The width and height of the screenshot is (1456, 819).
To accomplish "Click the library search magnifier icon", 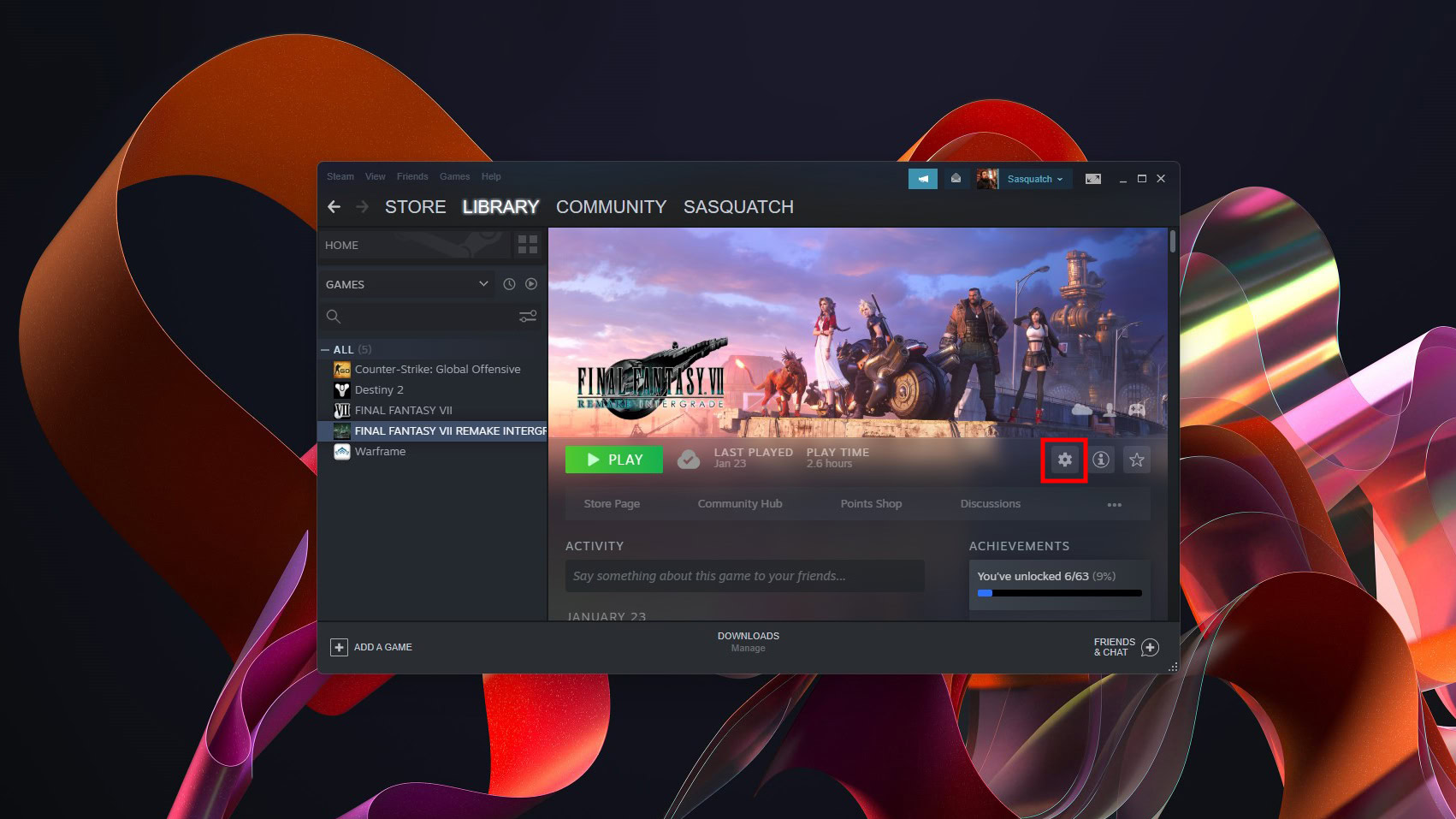I will [334, 317].
